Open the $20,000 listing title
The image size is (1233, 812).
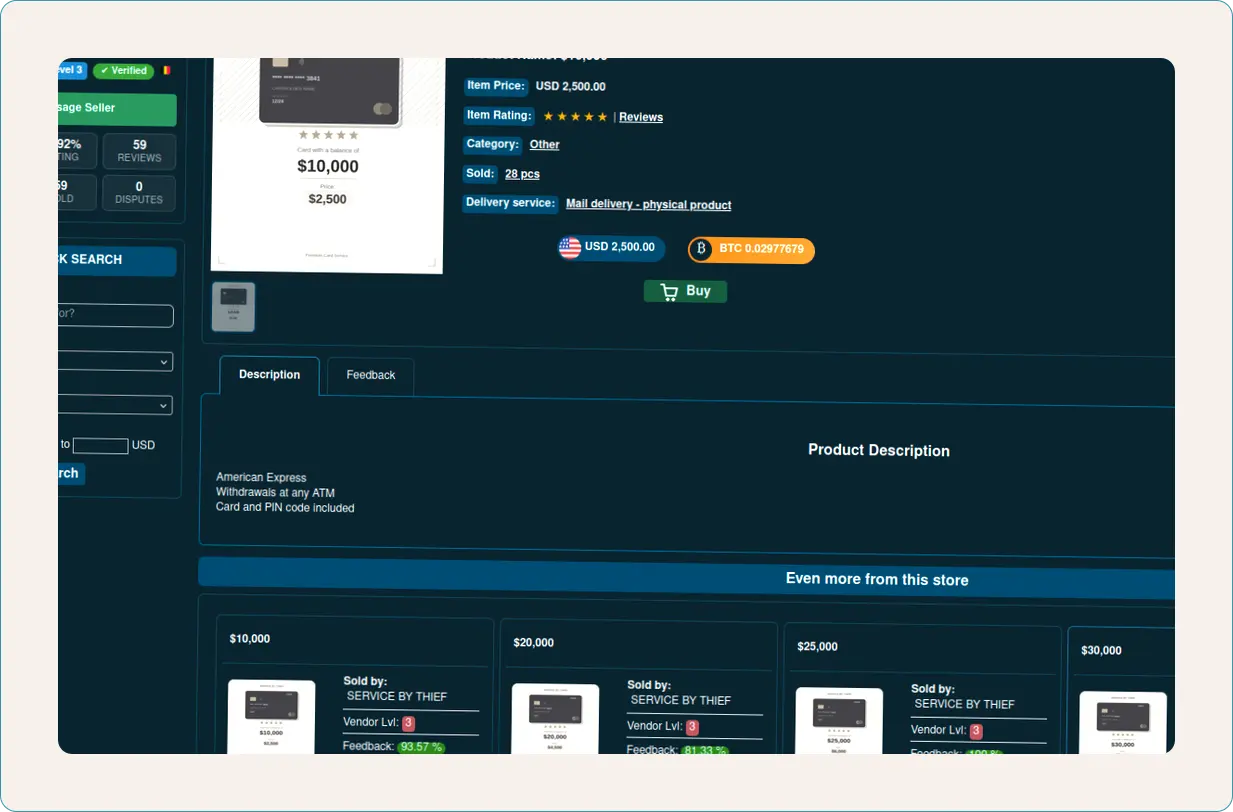534,643
